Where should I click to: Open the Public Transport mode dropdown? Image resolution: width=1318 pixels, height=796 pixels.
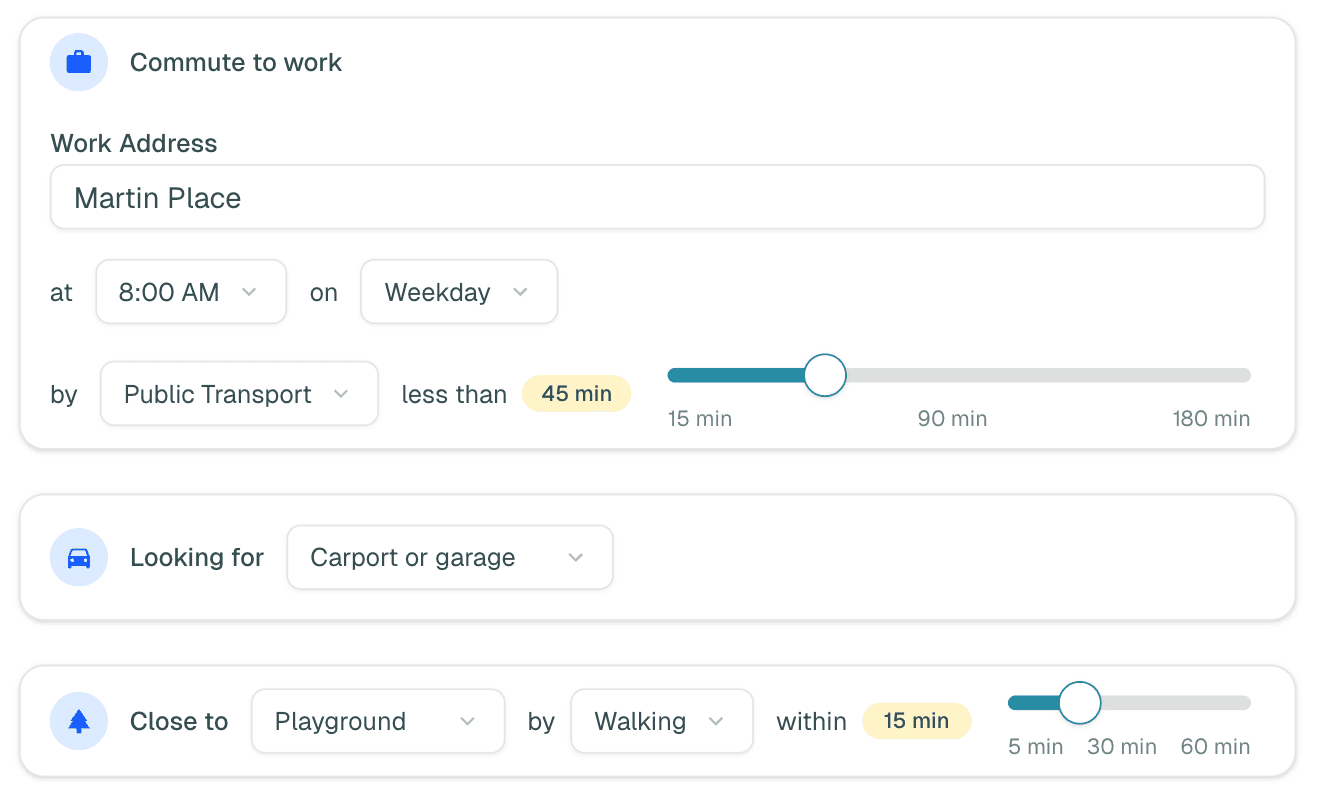click(x=239, y=395)
